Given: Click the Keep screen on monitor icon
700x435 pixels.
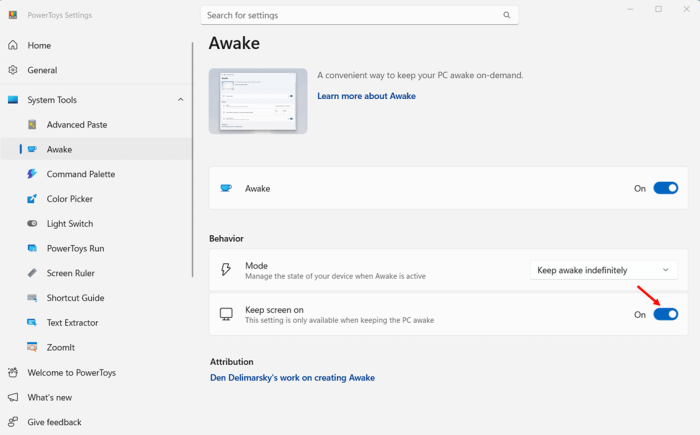Looking at the screenshot, I should (x=226, y=314).
